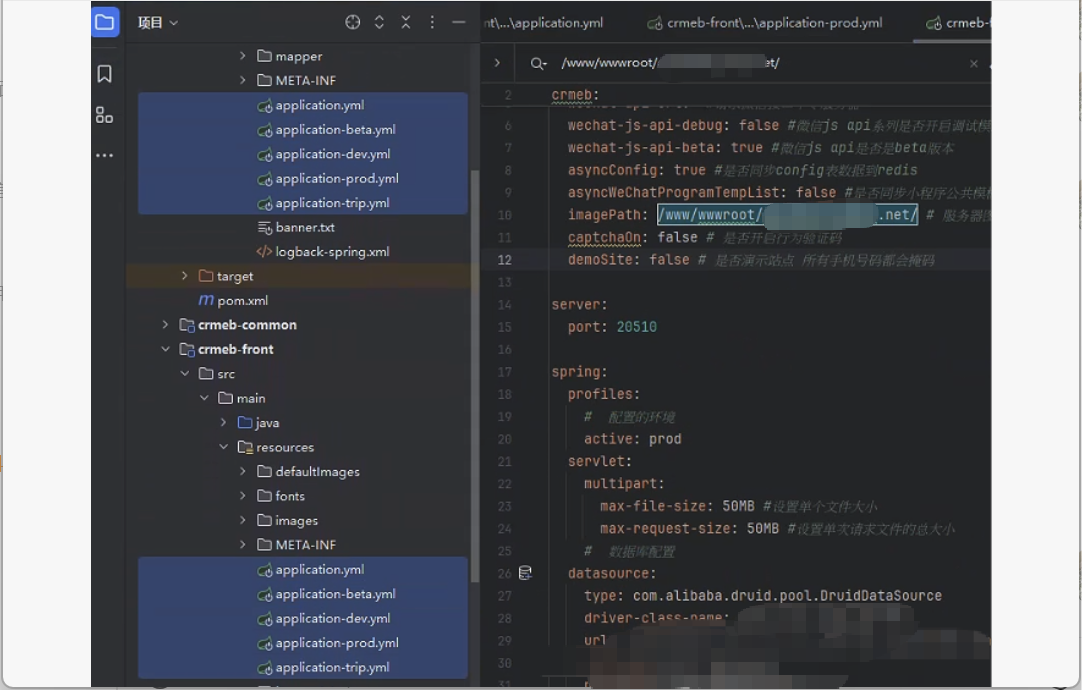Click the DruidDataSource type line
Viewport: 1082px width, 690px height.
coord(763,595)
